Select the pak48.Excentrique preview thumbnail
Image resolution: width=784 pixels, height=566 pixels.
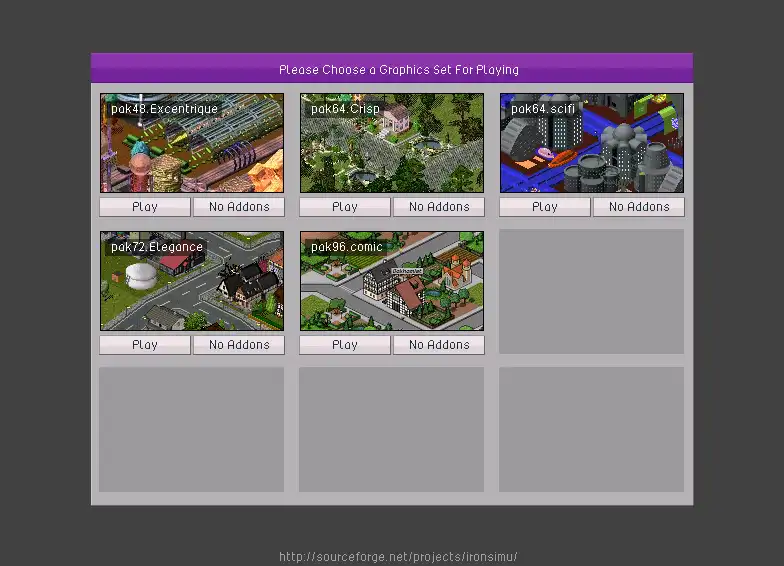(192, 143)
